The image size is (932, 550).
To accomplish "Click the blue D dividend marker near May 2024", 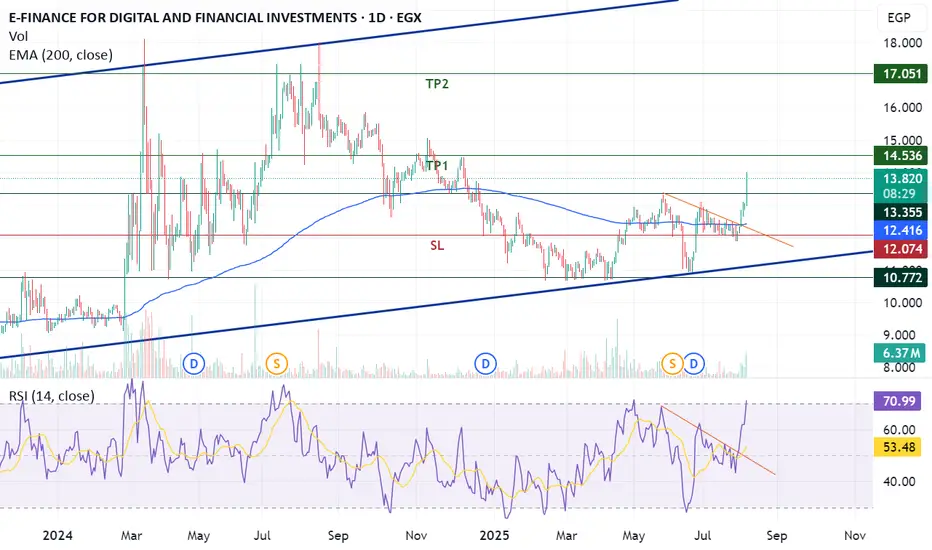I will coord(194,363).
